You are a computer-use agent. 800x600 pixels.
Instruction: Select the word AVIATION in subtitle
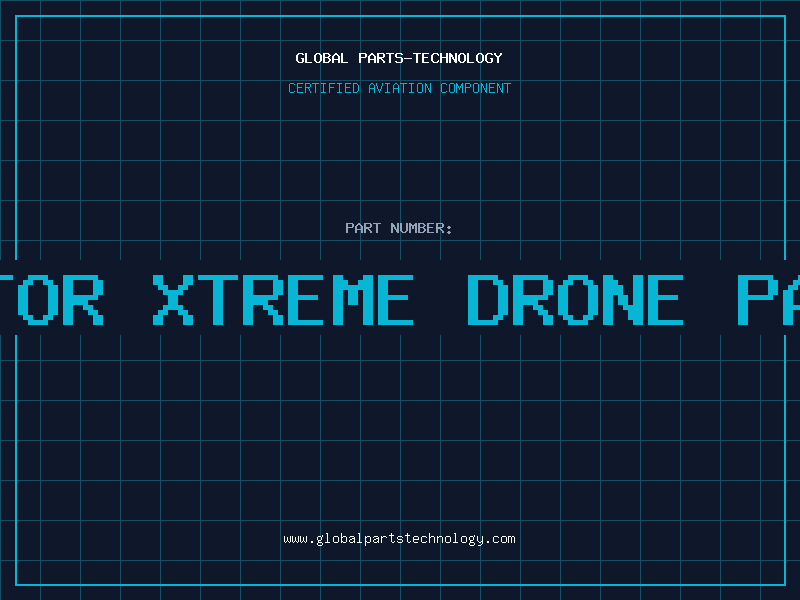(400, 88)
